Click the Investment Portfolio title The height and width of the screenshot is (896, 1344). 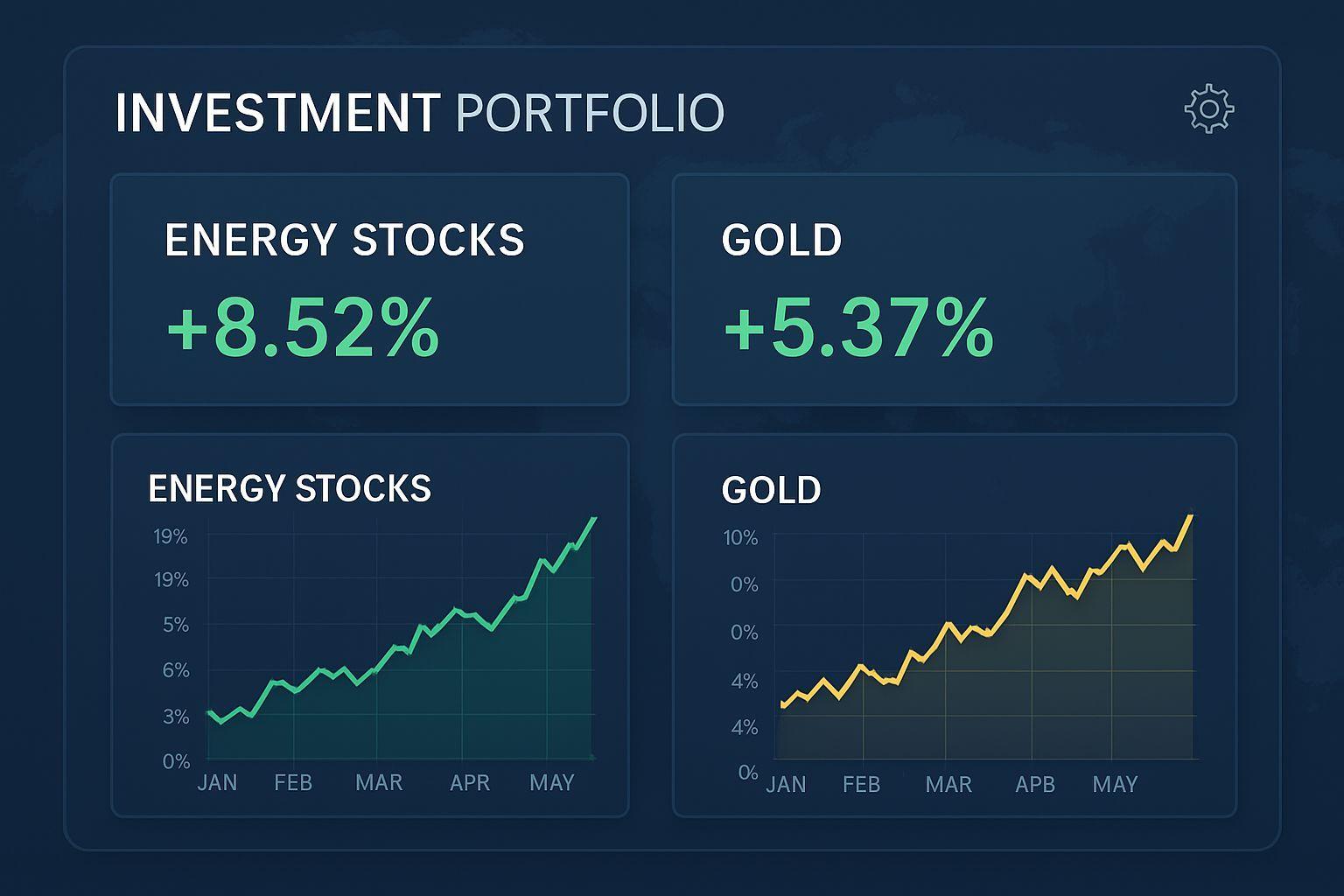(x=419, y=113)
